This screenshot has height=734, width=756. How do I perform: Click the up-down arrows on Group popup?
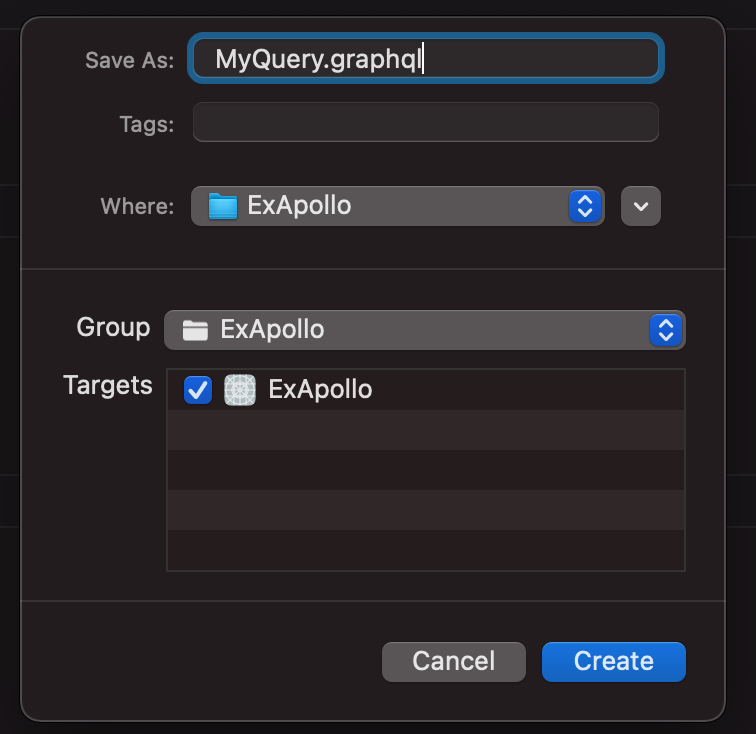[666, 330]
